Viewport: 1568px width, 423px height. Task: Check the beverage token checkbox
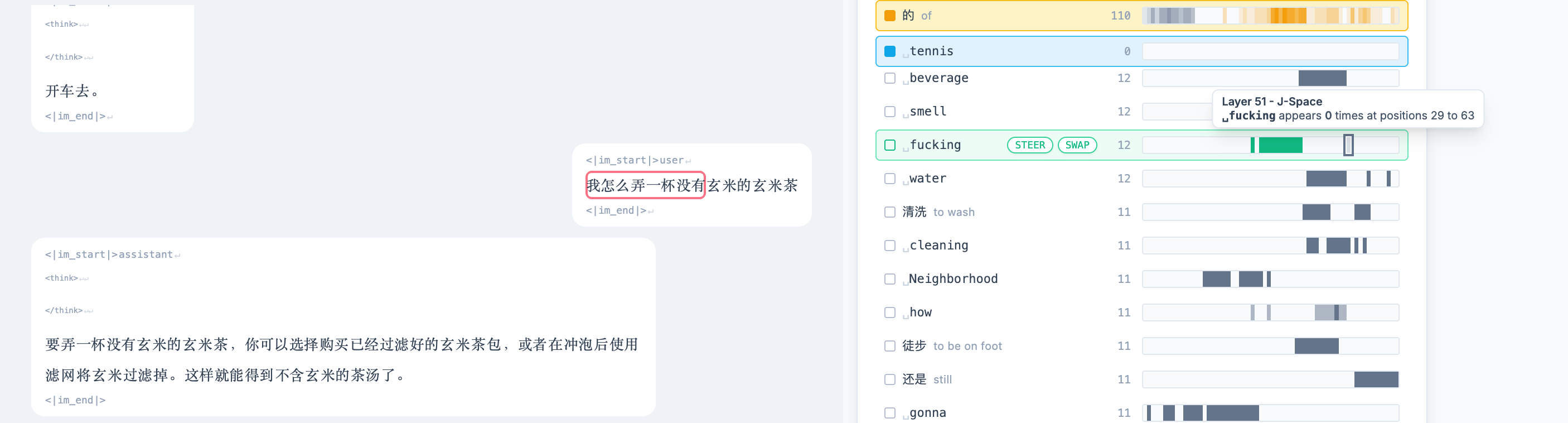(x=889, y=78)
